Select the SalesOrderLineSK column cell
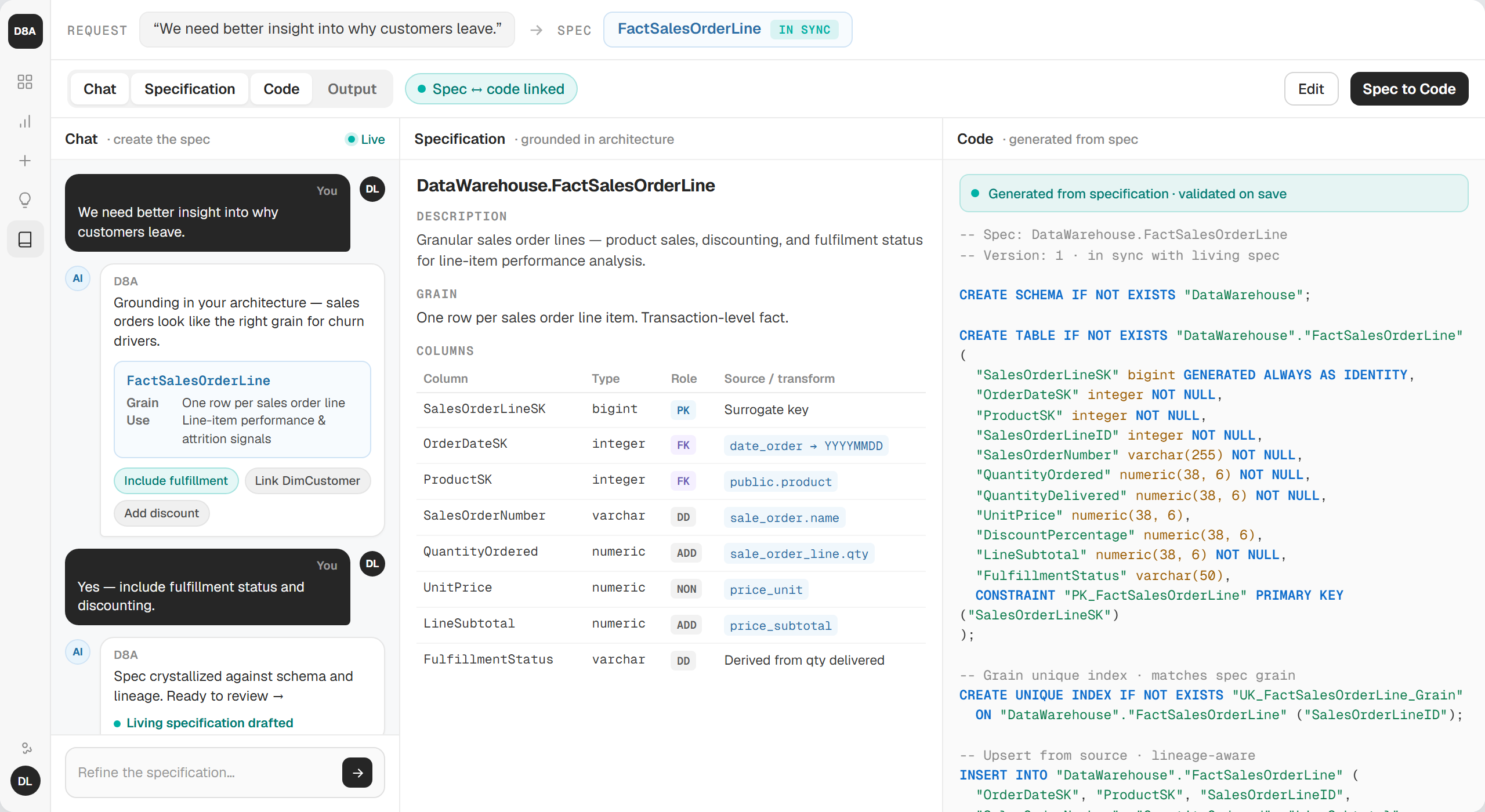 (x=484, y=409)
